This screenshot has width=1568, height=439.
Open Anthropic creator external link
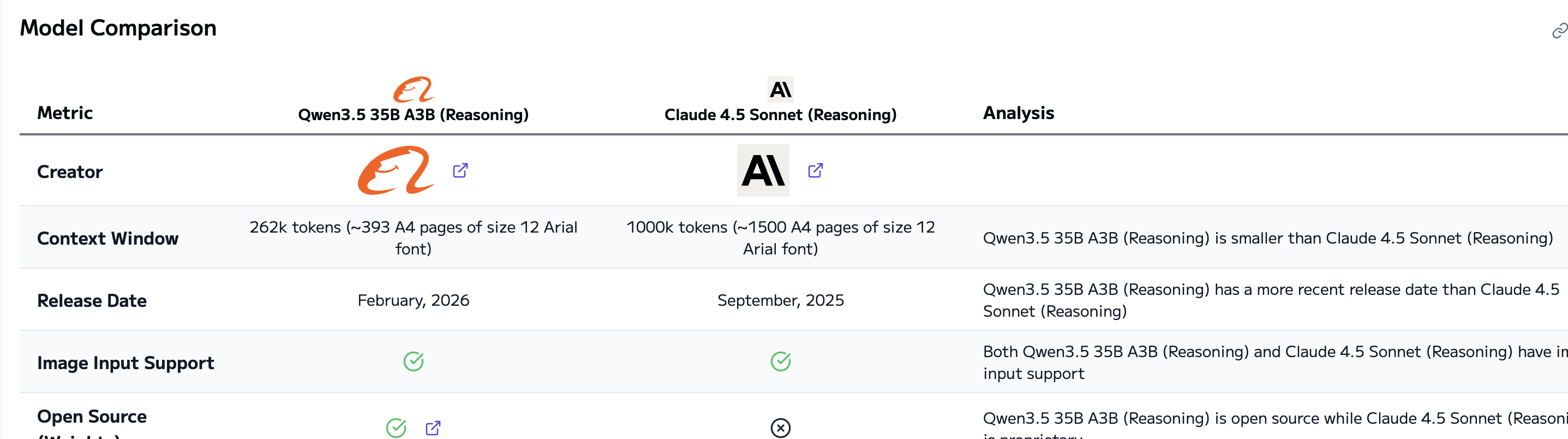815,170
